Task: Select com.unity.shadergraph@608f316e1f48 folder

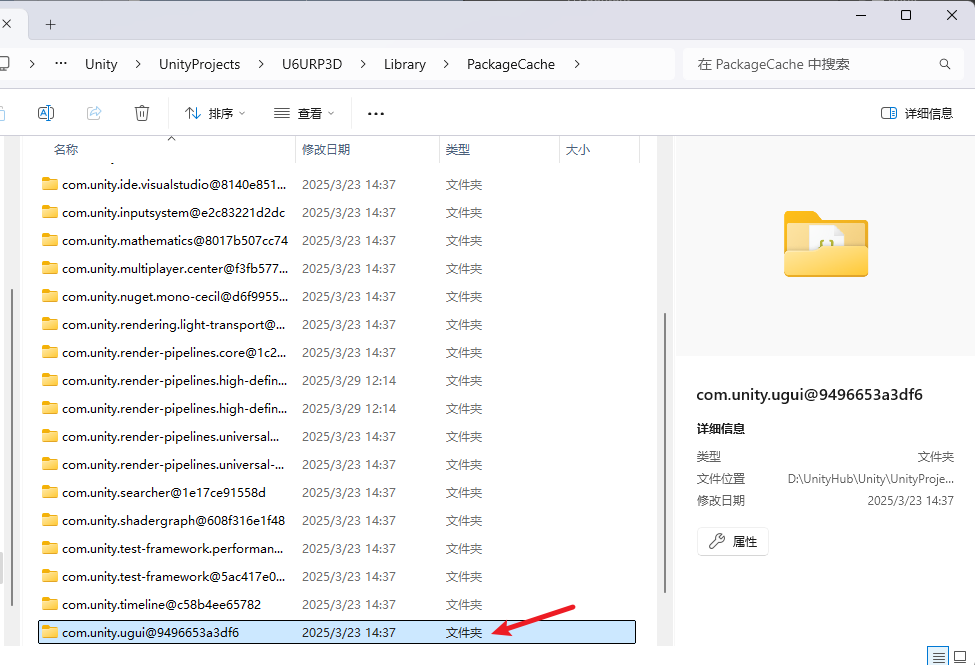Action: click(336, 520)
